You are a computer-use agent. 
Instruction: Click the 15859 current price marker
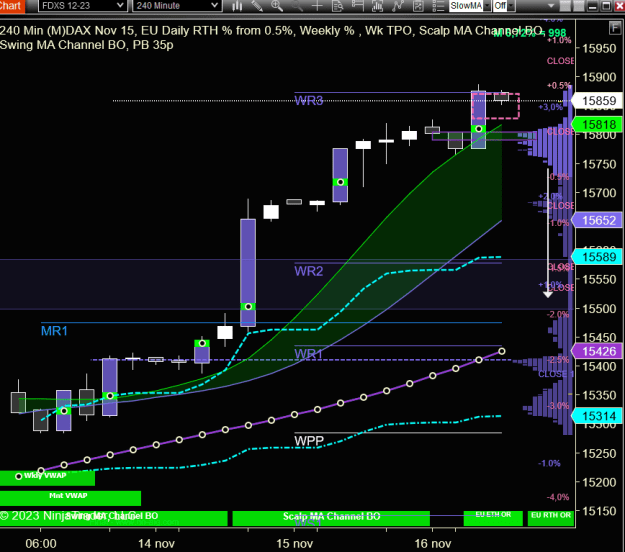(x=597, y=101)
